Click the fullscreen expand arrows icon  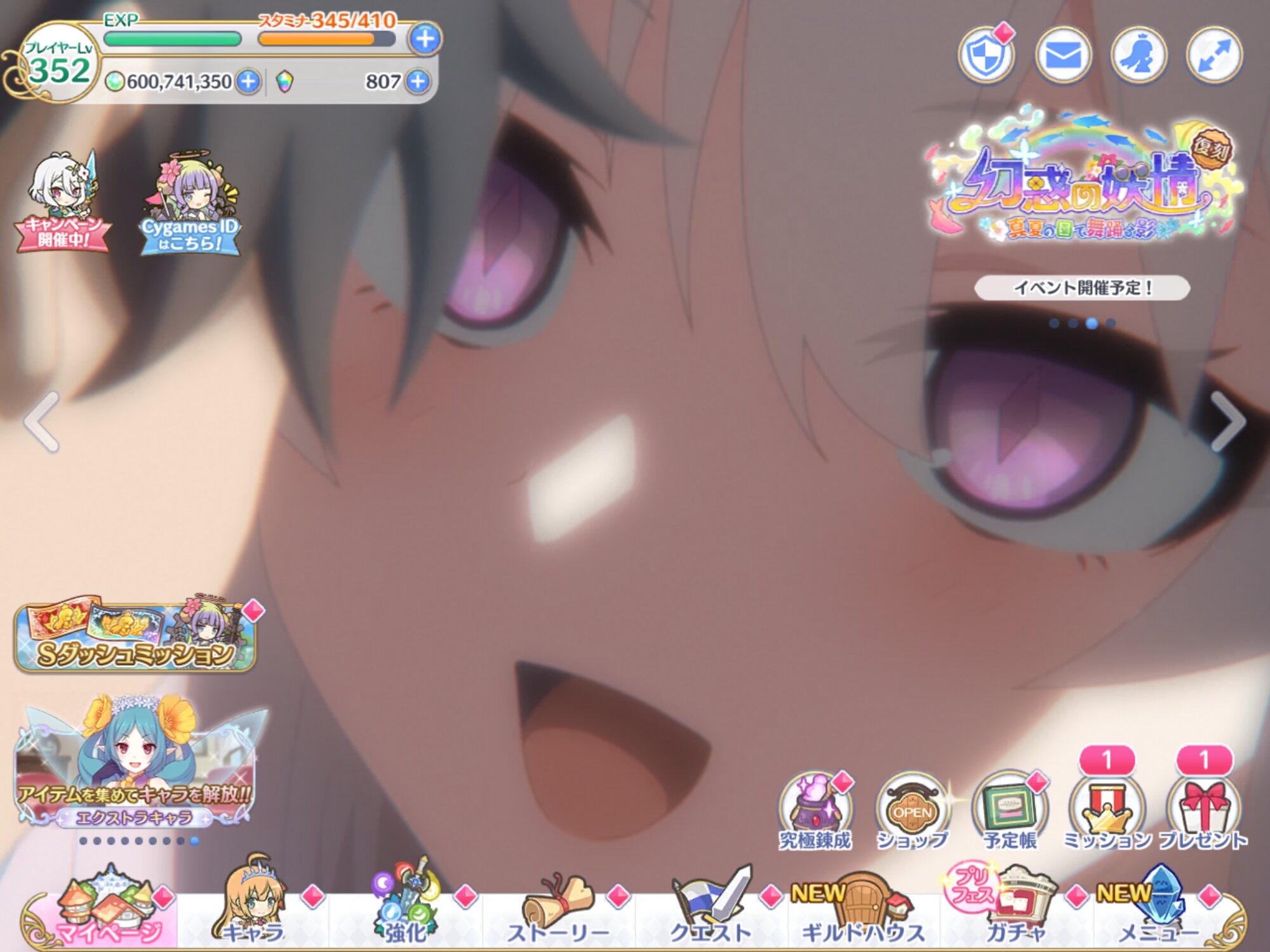1214,56
